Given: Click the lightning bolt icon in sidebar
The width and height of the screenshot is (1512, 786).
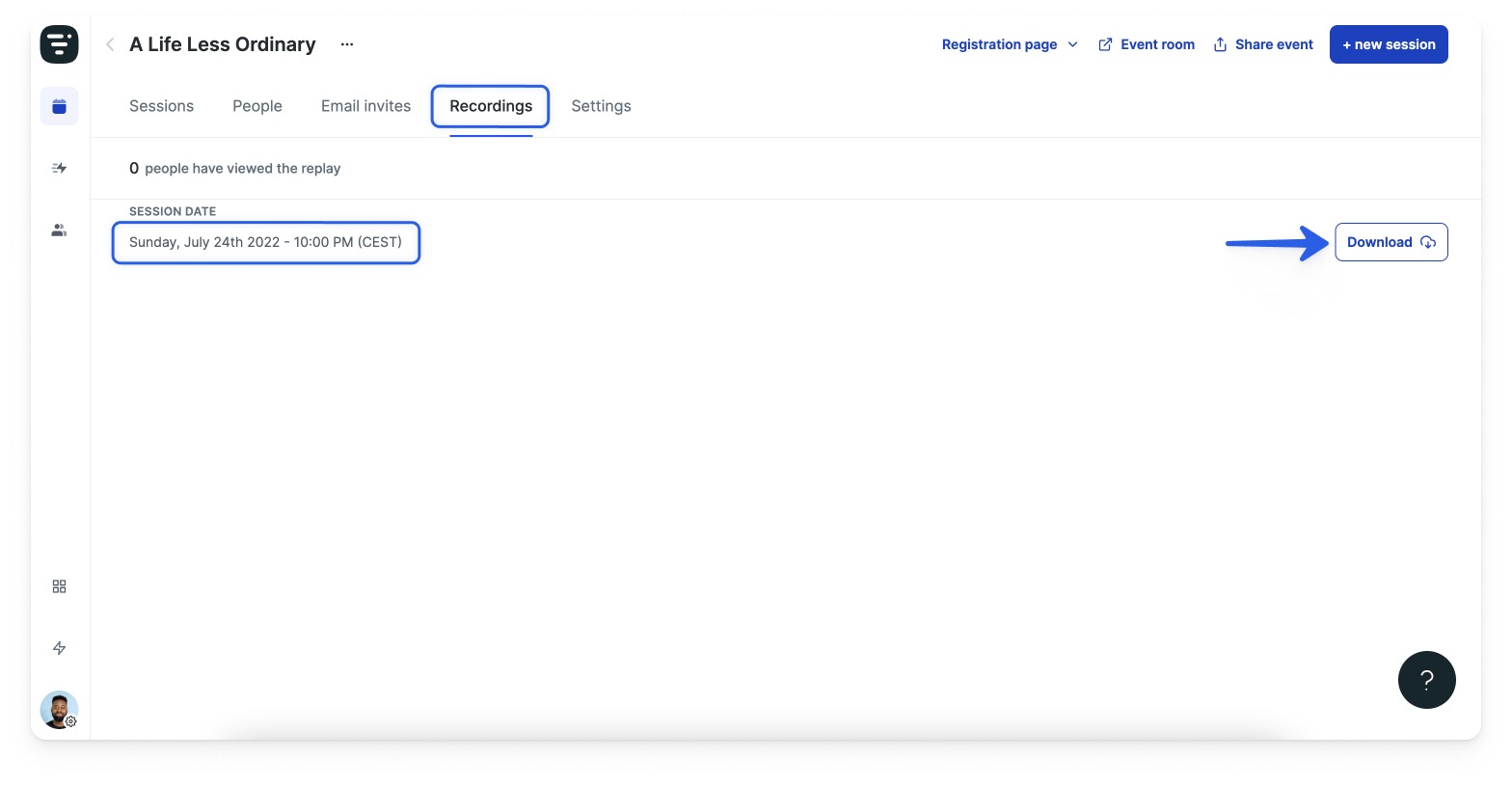Looking at the screenshot, I should click(x=59, y=648).
